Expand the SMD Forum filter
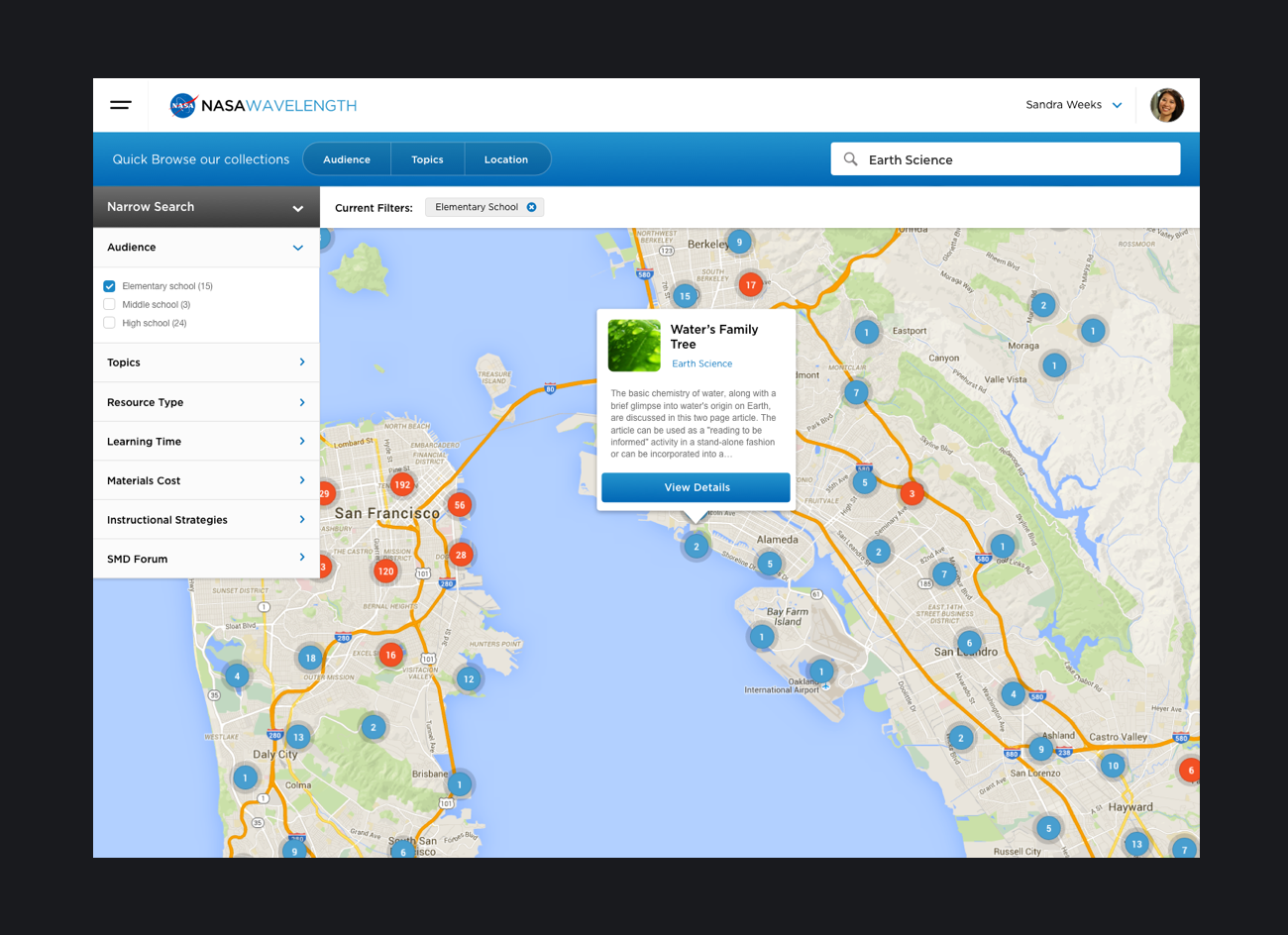Viewport: 1288px width, 935px height. 206,559
